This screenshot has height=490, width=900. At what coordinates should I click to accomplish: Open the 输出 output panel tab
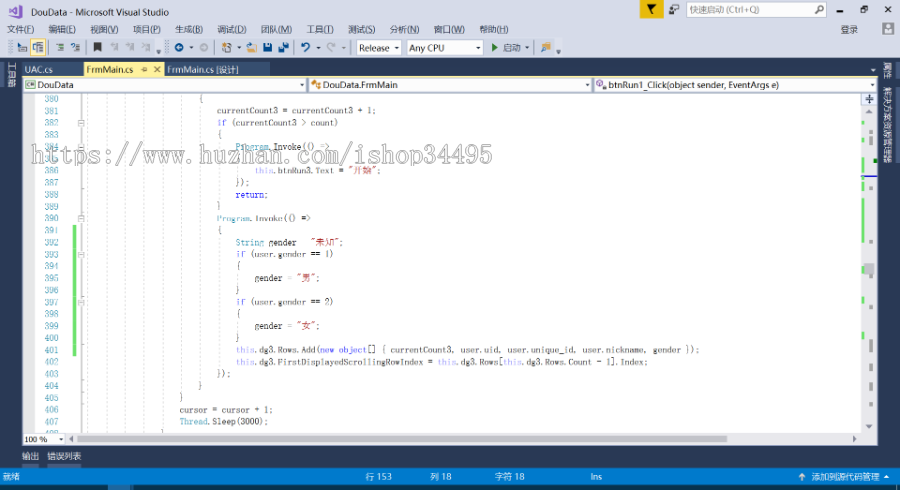click(x=30, y=456)
